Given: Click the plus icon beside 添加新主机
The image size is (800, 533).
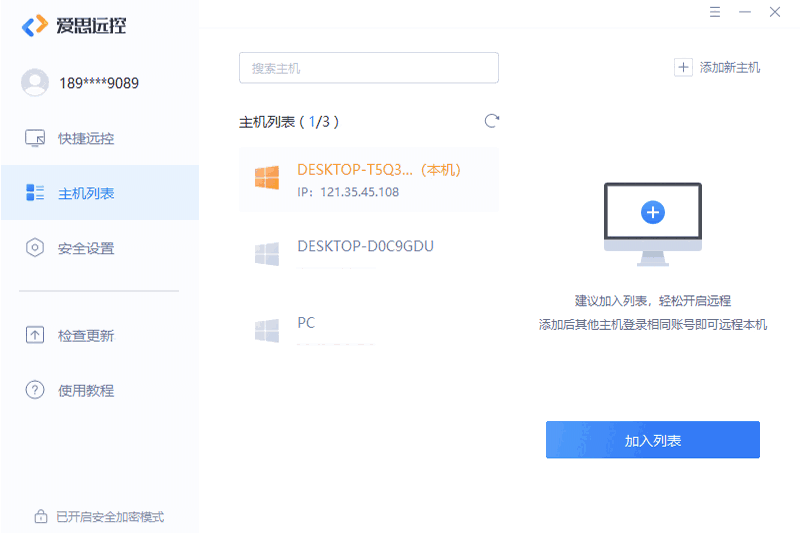Looking at the screenshot, I should tap(684, 67).
